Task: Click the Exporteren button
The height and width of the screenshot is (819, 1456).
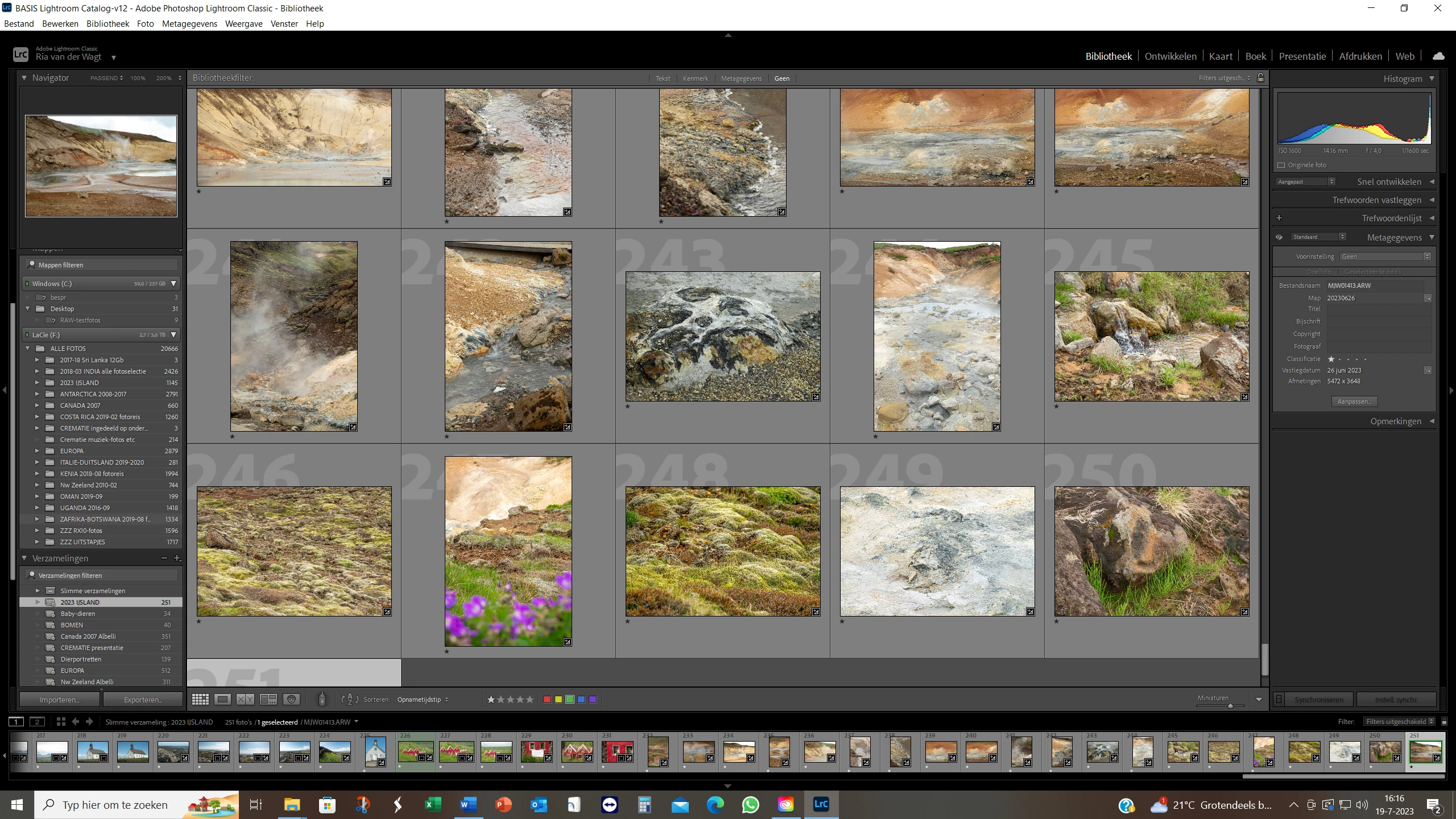Action: 143,700
